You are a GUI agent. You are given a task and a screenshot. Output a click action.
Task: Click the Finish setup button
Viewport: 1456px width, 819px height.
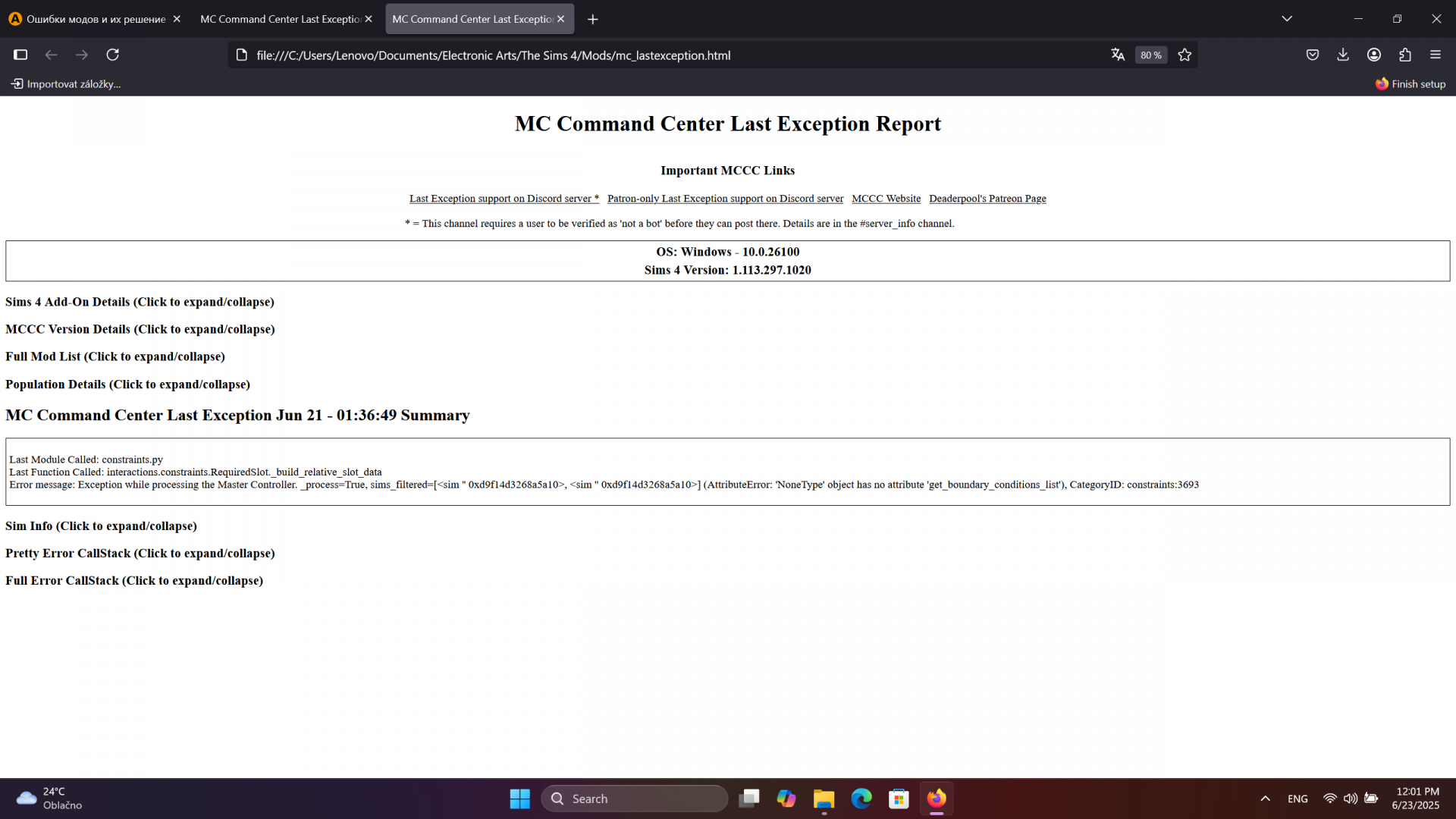(1410, 84)
